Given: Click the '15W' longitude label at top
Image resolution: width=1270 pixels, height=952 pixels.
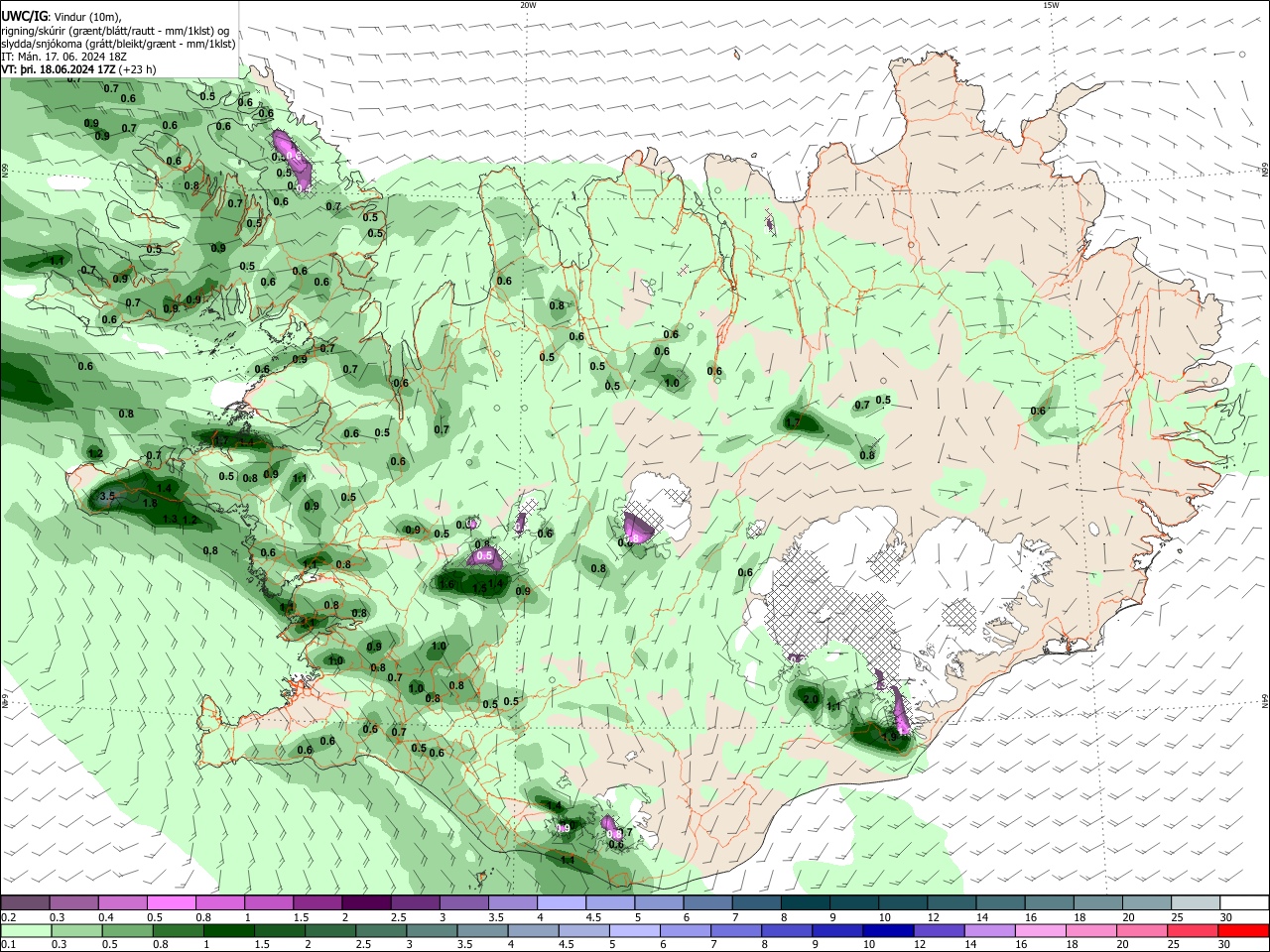Looking at the screenshot, I should tap(1051, 5).
